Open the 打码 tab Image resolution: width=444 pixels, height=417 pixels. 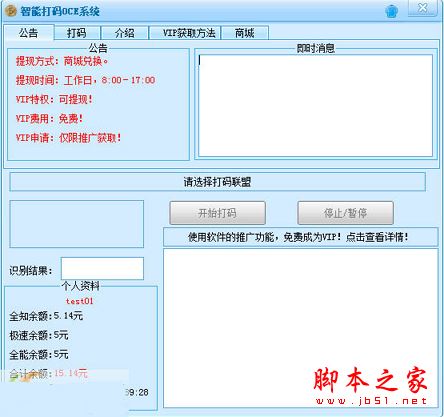point(77,33)
